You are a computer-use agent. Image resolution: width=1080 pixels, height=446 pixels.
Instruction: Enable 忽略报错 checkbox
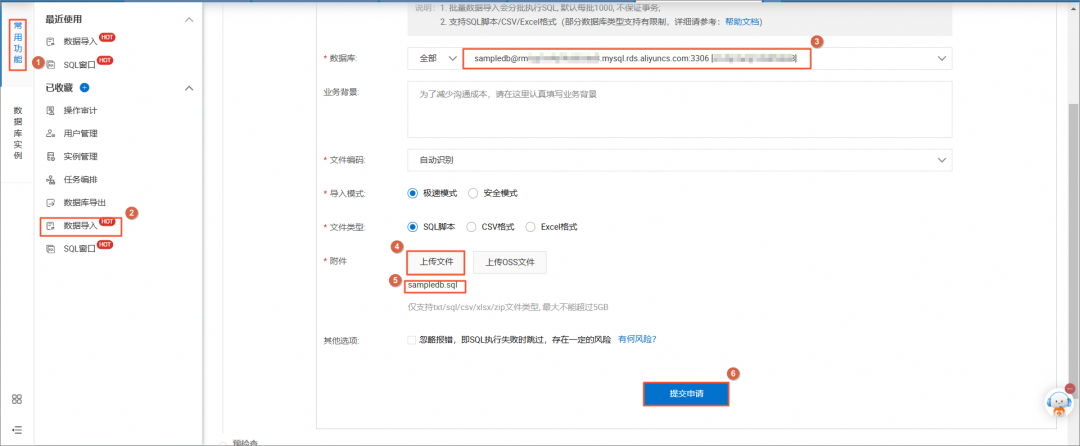[411, 339]
